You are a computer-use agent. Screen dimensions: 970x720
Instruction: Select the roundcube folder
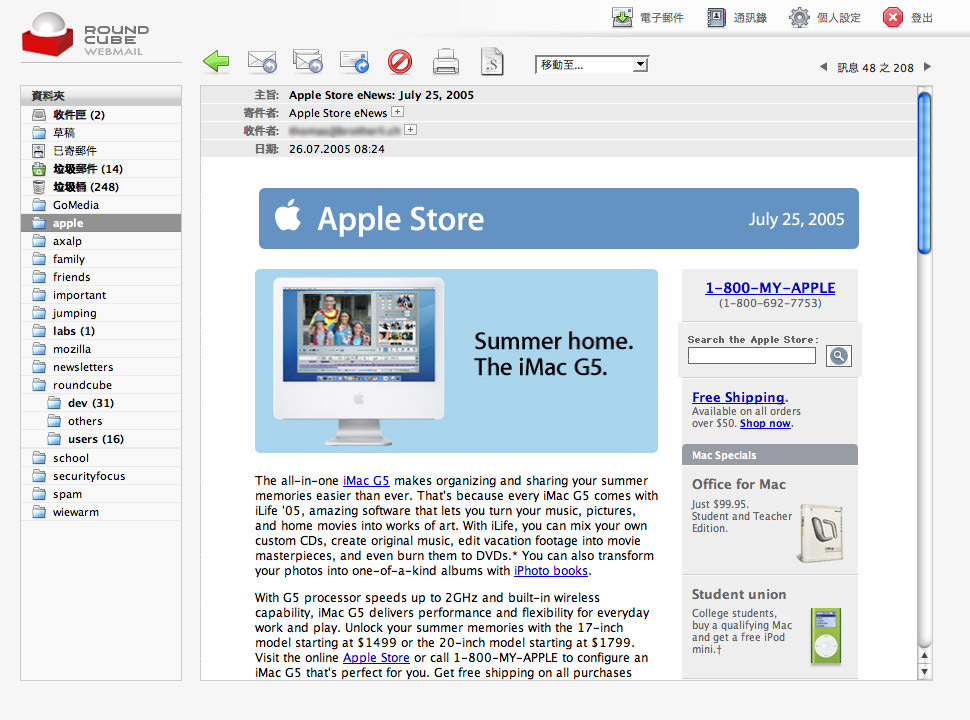coord(101,385)
